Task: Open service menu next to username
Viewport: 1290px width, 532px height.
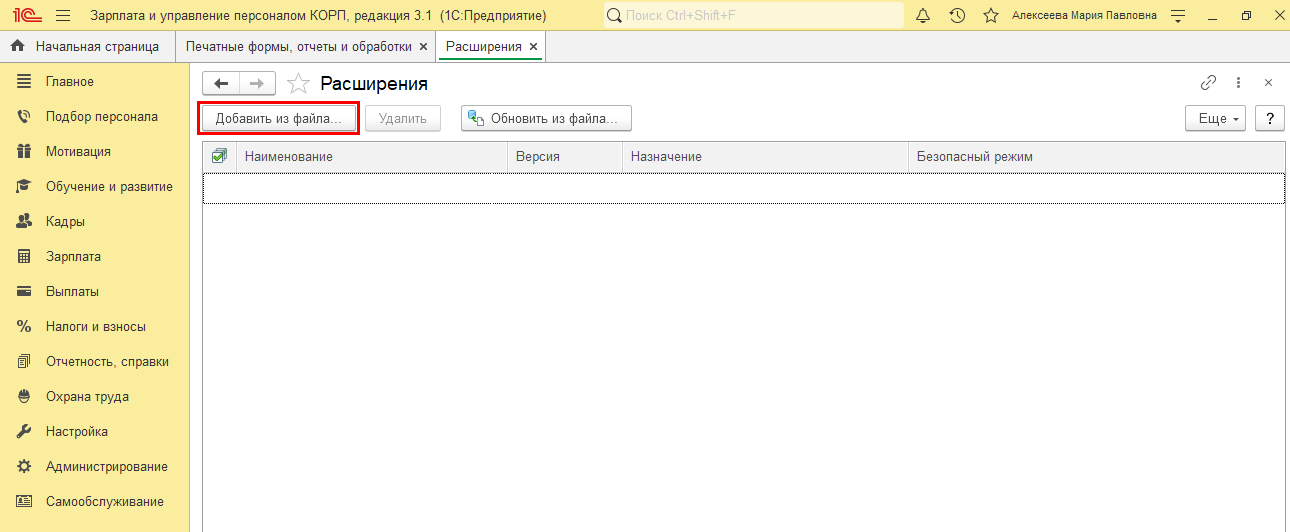Action: (1178, 16)
